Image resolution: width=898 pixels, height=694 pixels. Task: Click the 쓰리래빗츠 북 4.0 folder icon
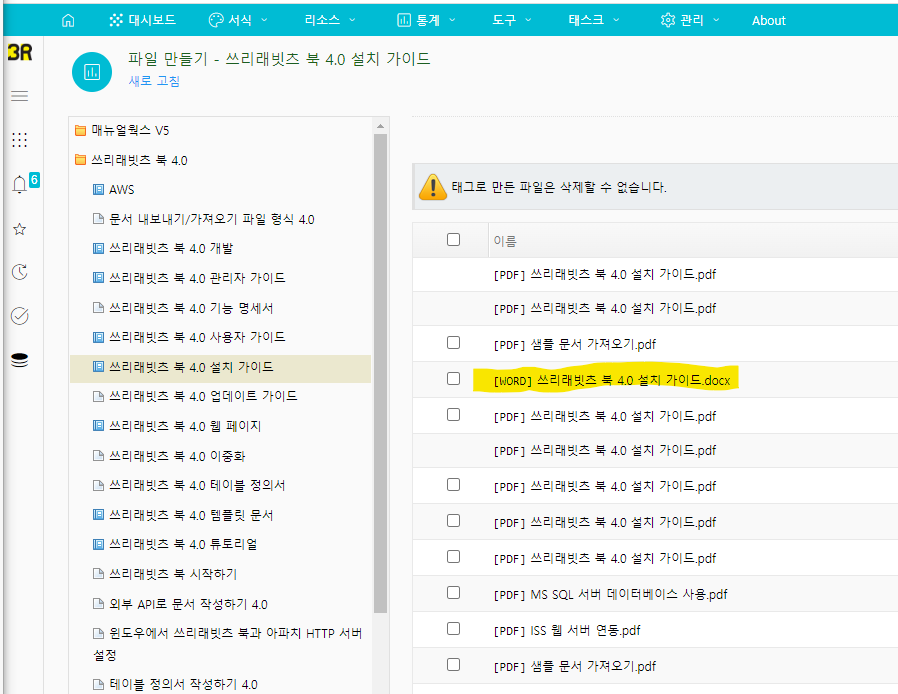(81, 160)
